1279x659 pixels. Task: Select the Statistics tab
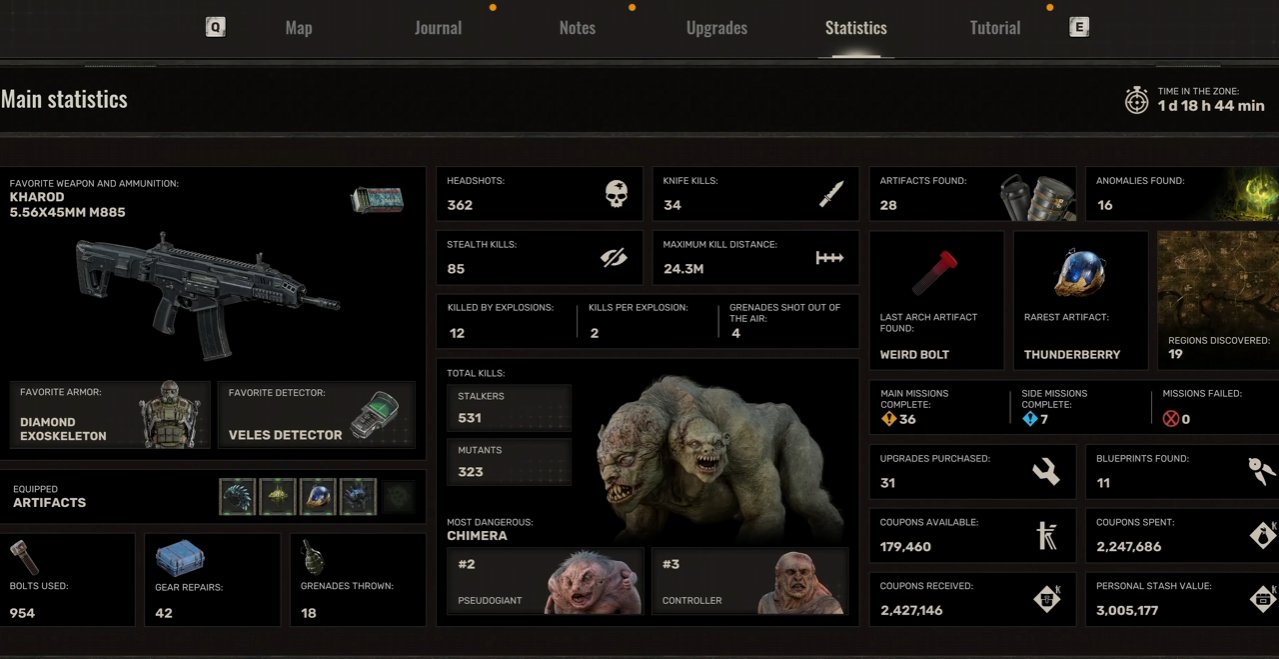(856, 28)
